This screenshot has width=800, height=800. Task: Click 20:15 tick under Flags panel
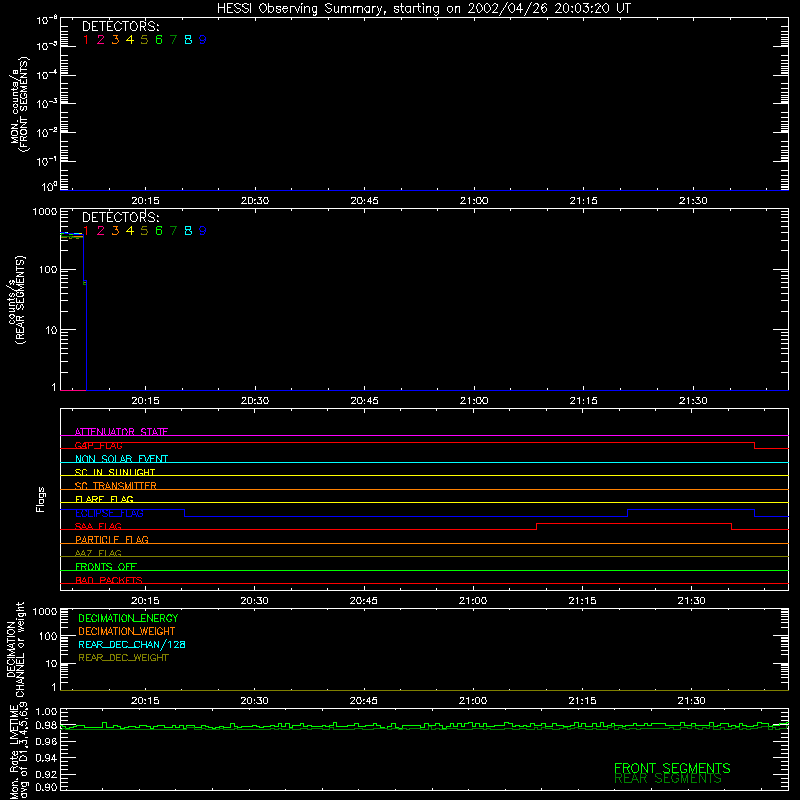(145, 601)
